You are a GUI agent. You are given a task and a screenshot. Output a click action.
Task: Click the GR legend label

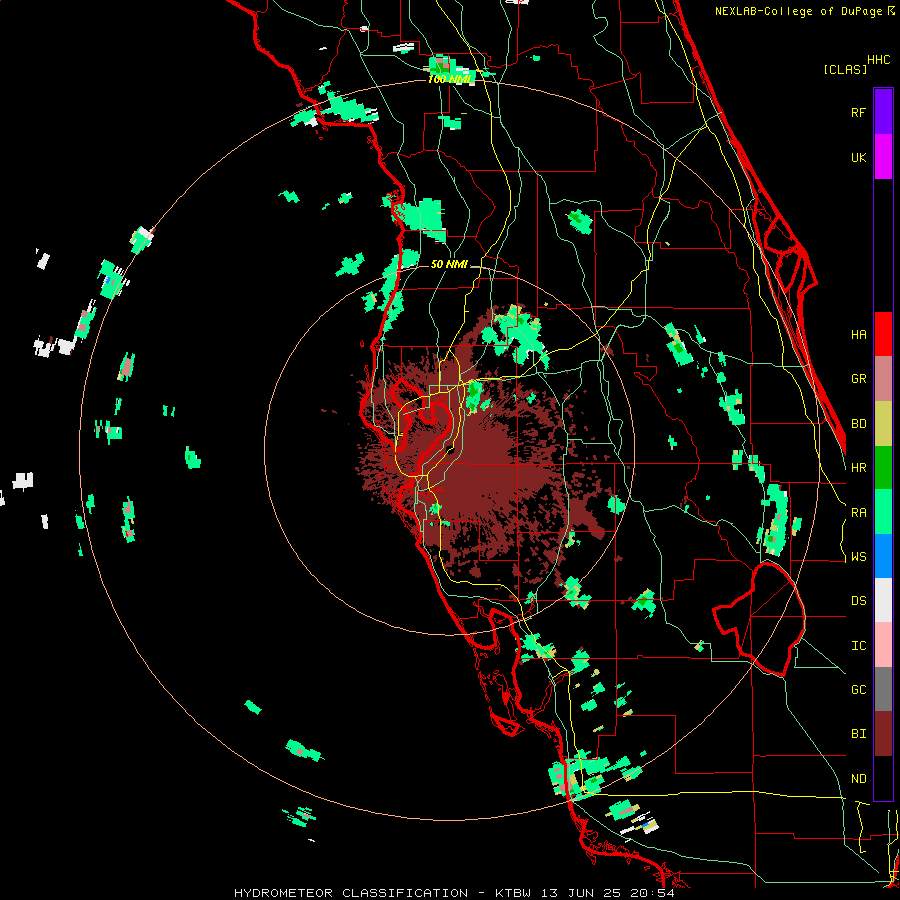(x=858, y=379)
